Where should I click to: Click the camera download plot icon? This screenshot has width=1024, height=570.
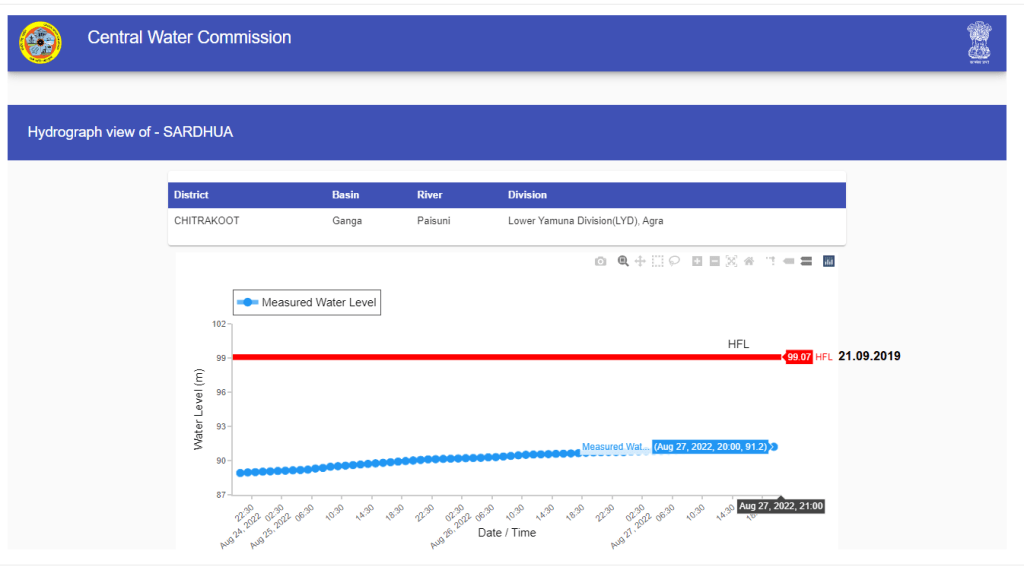600,261
